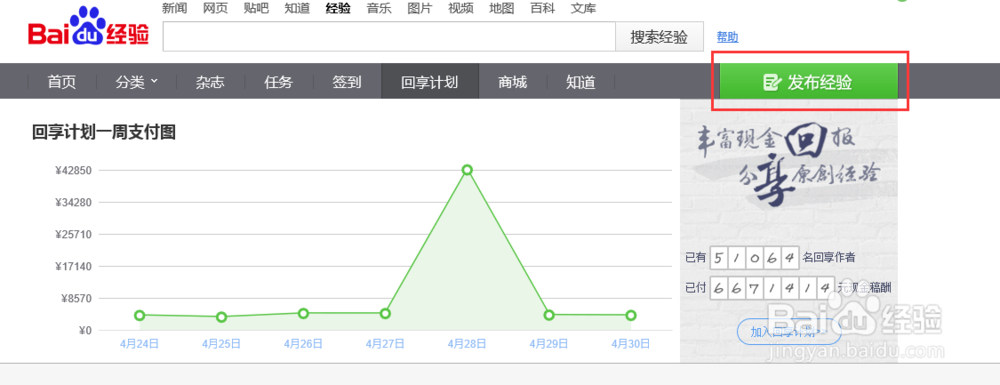The width and height of the screenshot is (1000, 385).
Task: Click the ¥17140 axis label
Action: [73, 266]
